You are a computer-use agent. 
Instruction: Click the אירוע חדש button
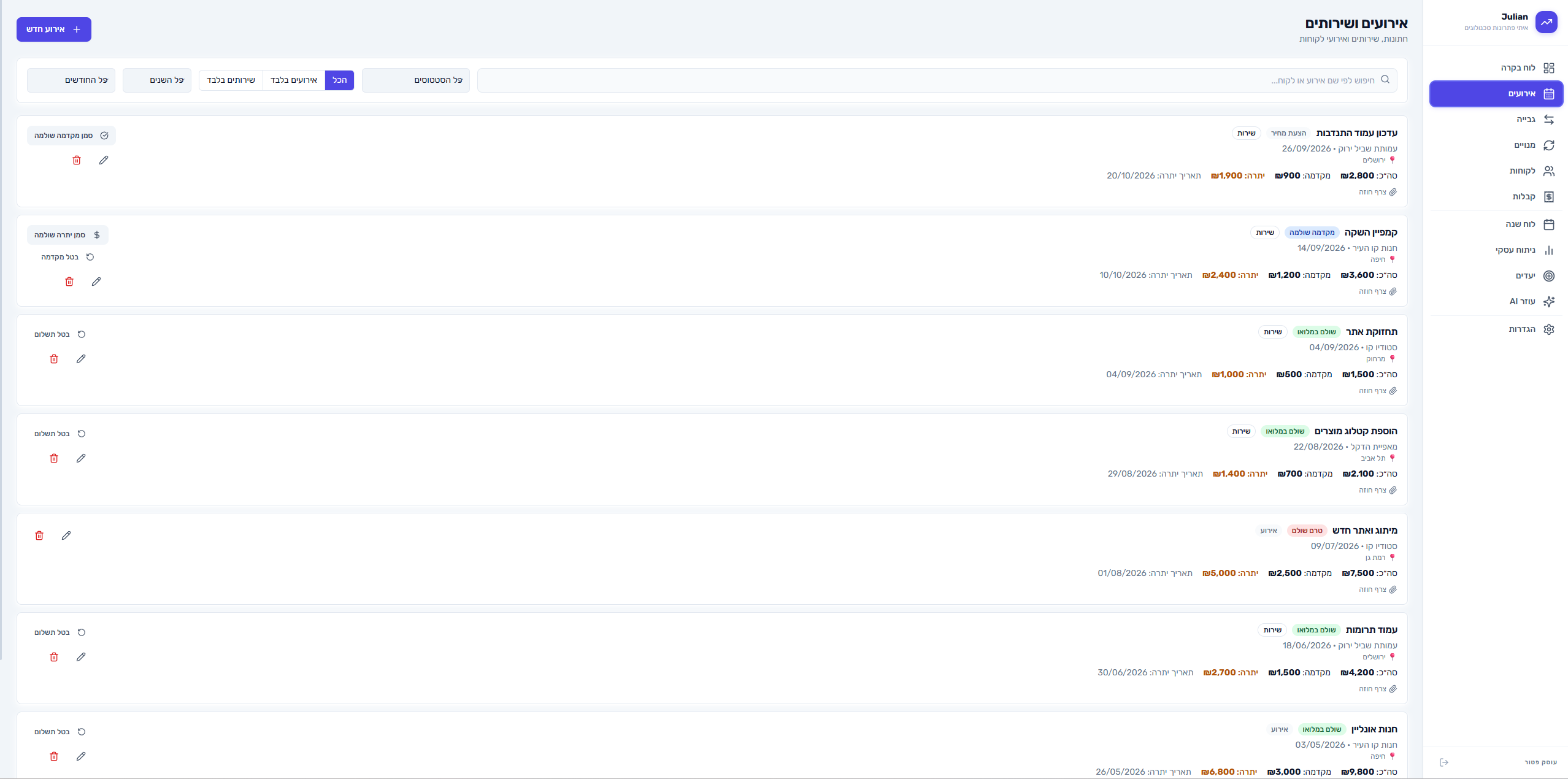(54, 29)
